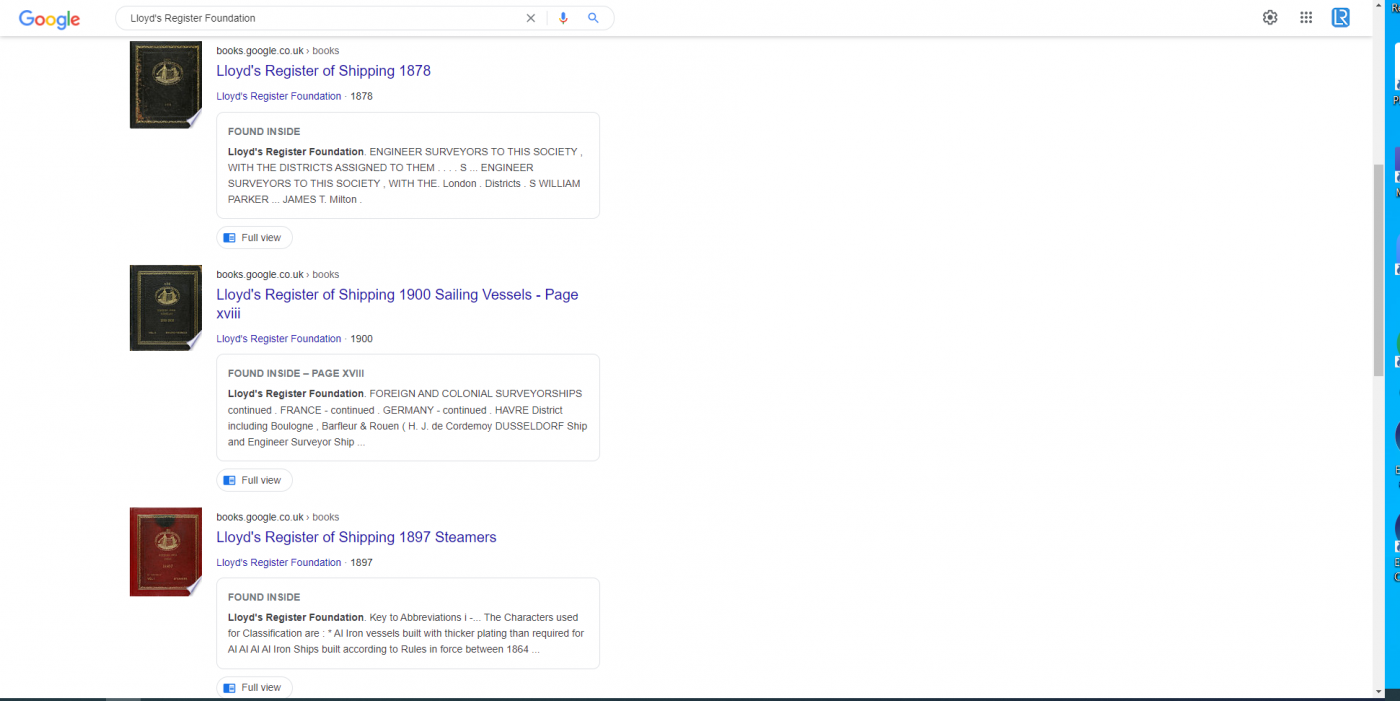Start voice search with the microphone icon

(x=563, y=18)
